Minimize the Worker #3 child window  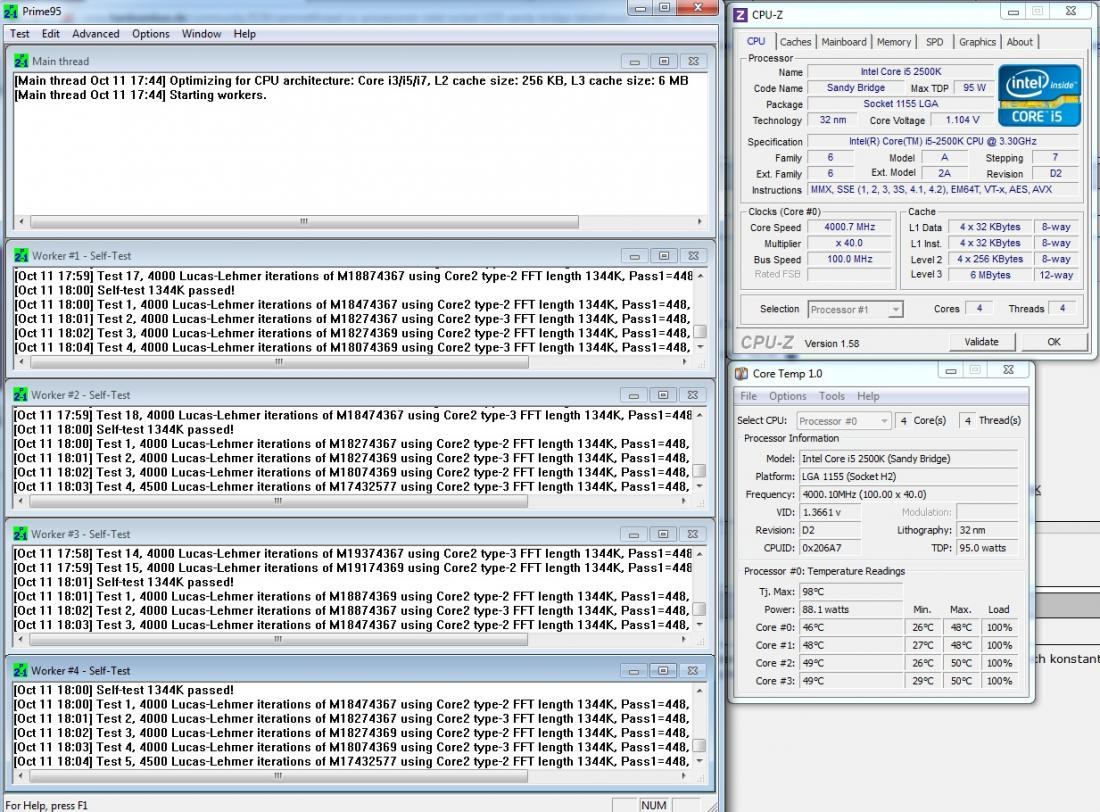[633, 534]
